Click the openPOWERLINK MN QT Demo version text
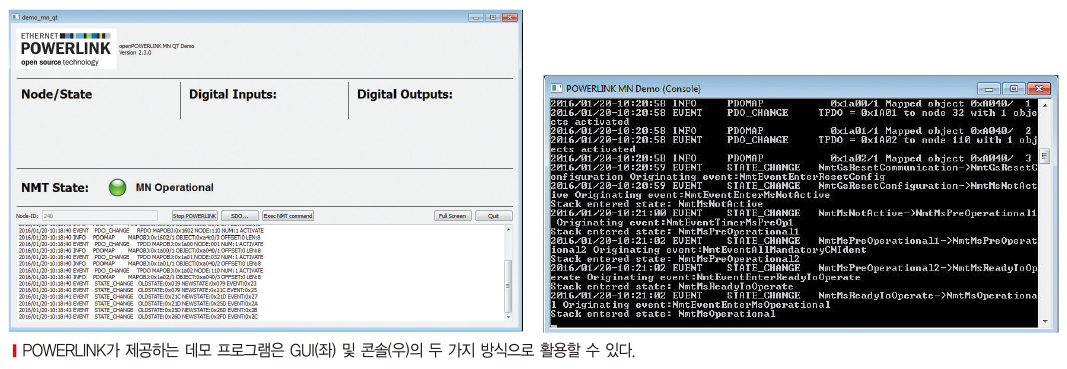This screenshot has width=1067, height=369. coord(157,49)
